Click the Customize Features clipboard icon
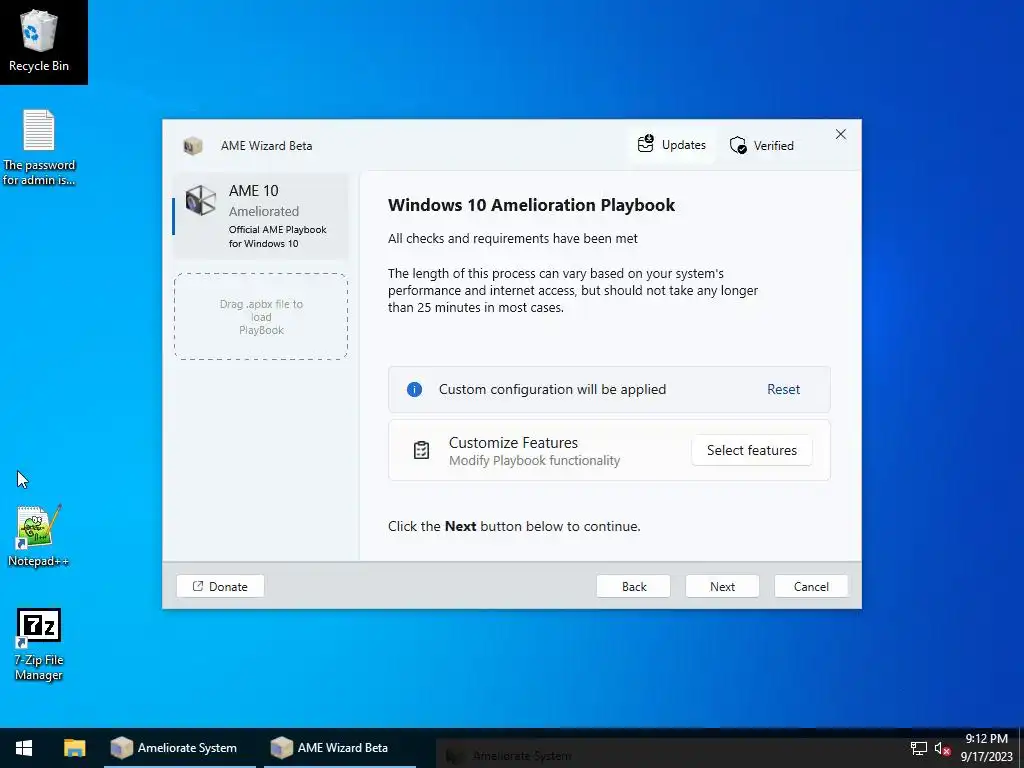 click(x=421, y=450)
